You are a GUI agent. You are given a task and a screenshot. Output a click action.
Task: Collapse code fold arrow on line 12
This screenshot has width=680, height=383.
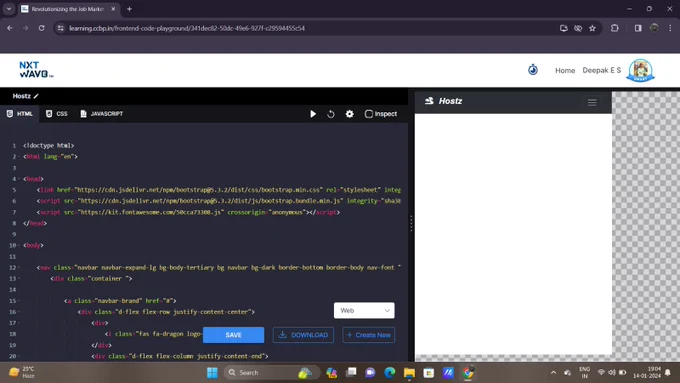pos(19,268)
